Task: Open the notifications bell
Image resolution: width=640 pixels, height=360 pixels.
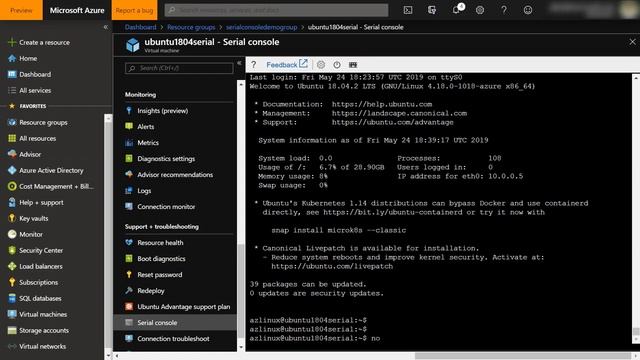Action: click(x=457, y=10)
